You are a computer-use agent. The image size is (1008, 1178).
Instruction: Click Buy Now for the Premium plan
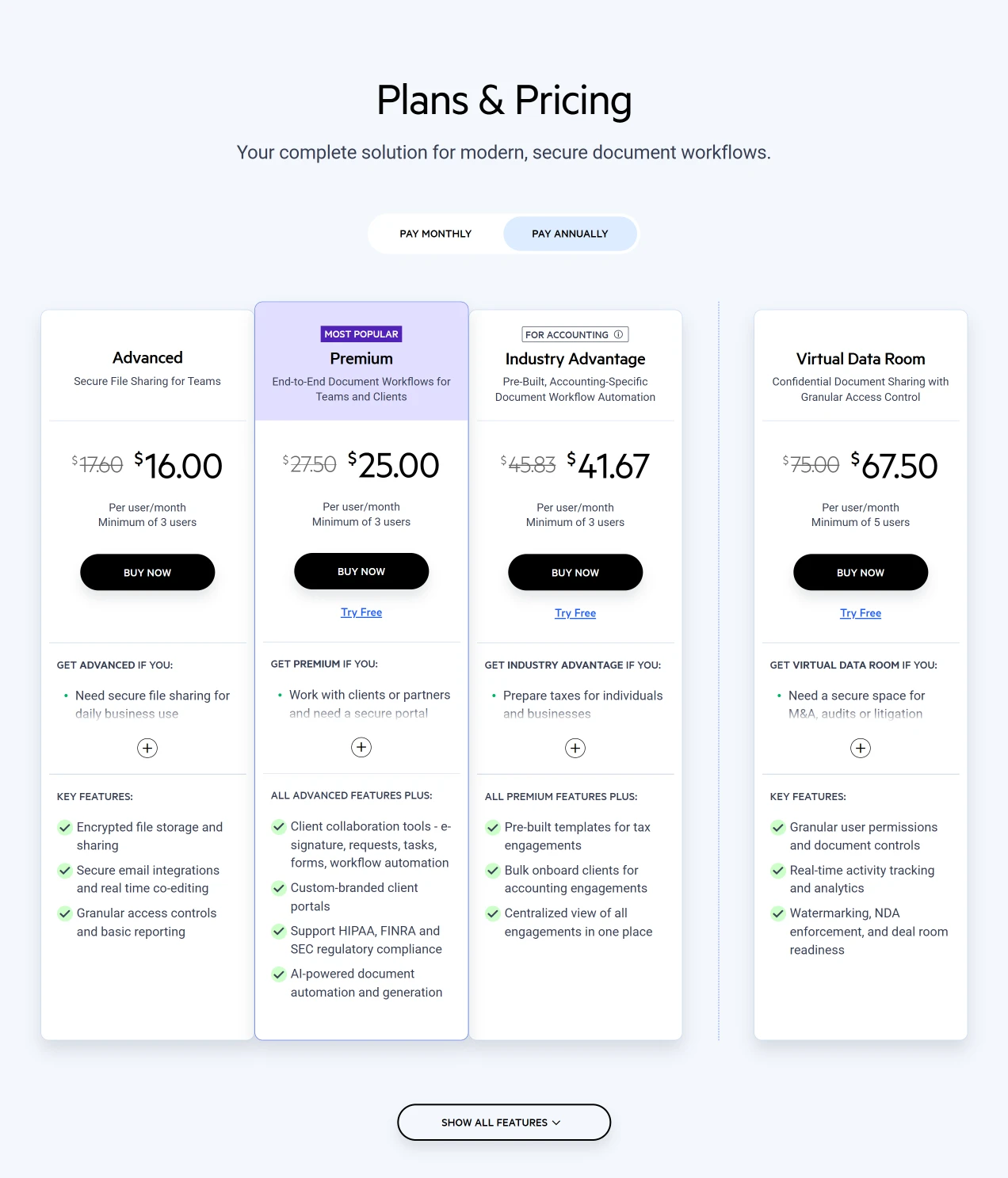361,570
